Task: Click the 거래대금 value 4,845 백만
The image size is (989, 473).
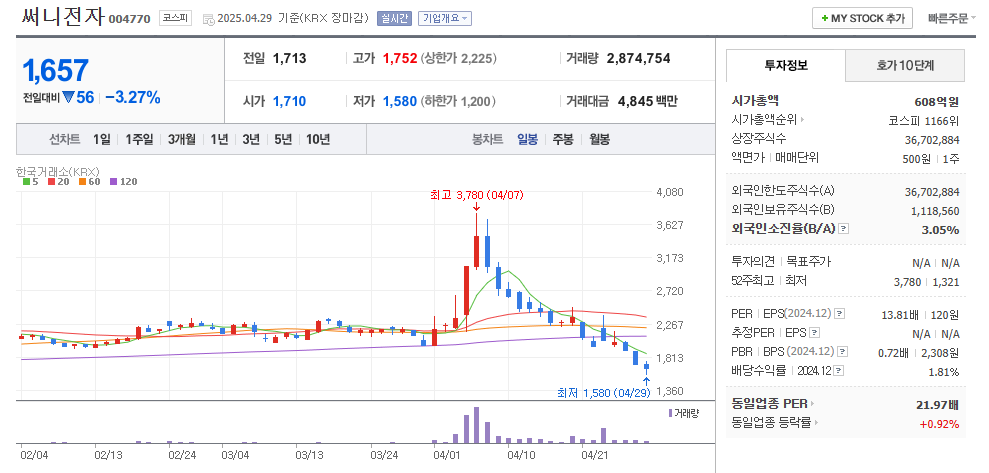Action: click(648, 101)
